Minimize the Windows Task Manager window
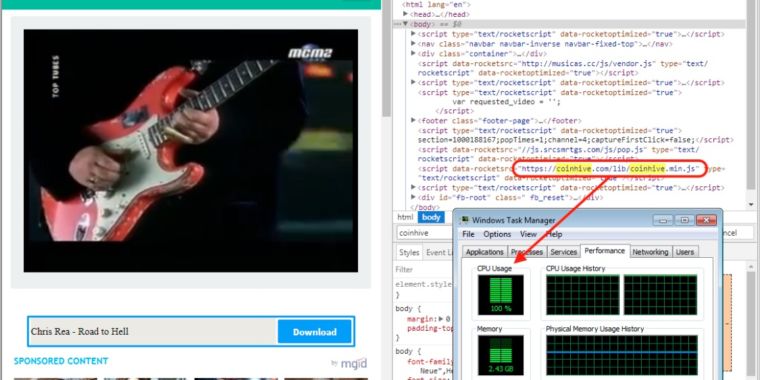 tap(663, 221)
